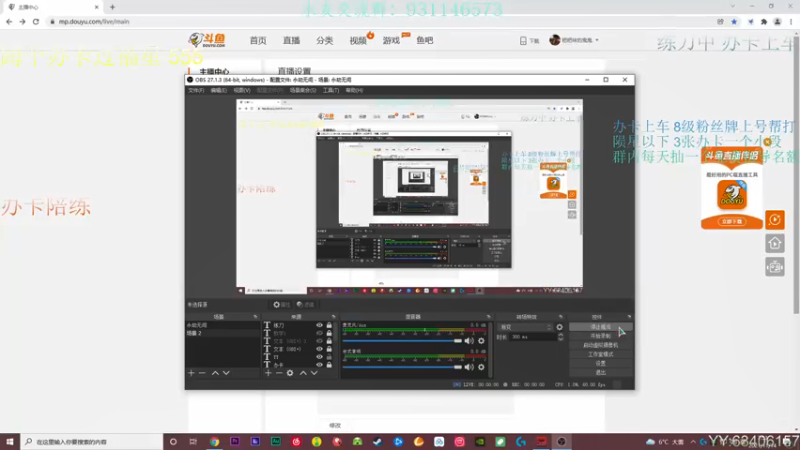This screenshot has width=800, height=450.
Task: Open desktop audio channel gear settings
Action: click(x=481, y=367)
